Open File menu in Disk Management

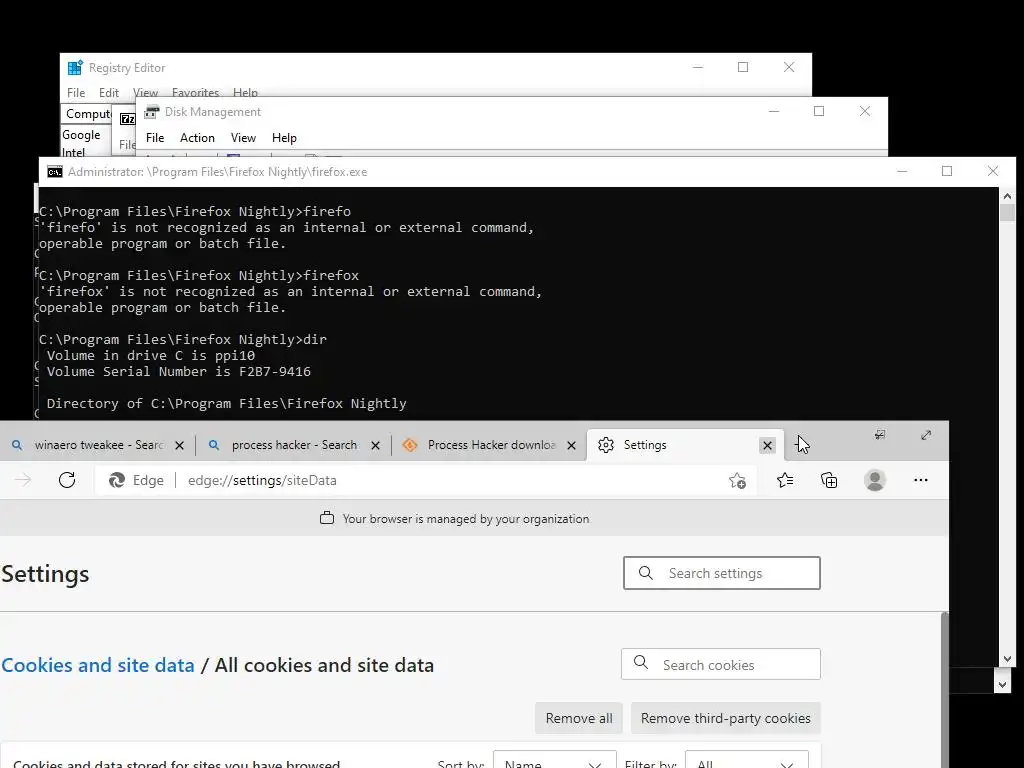pyautogui.click(x=155, y=138)
